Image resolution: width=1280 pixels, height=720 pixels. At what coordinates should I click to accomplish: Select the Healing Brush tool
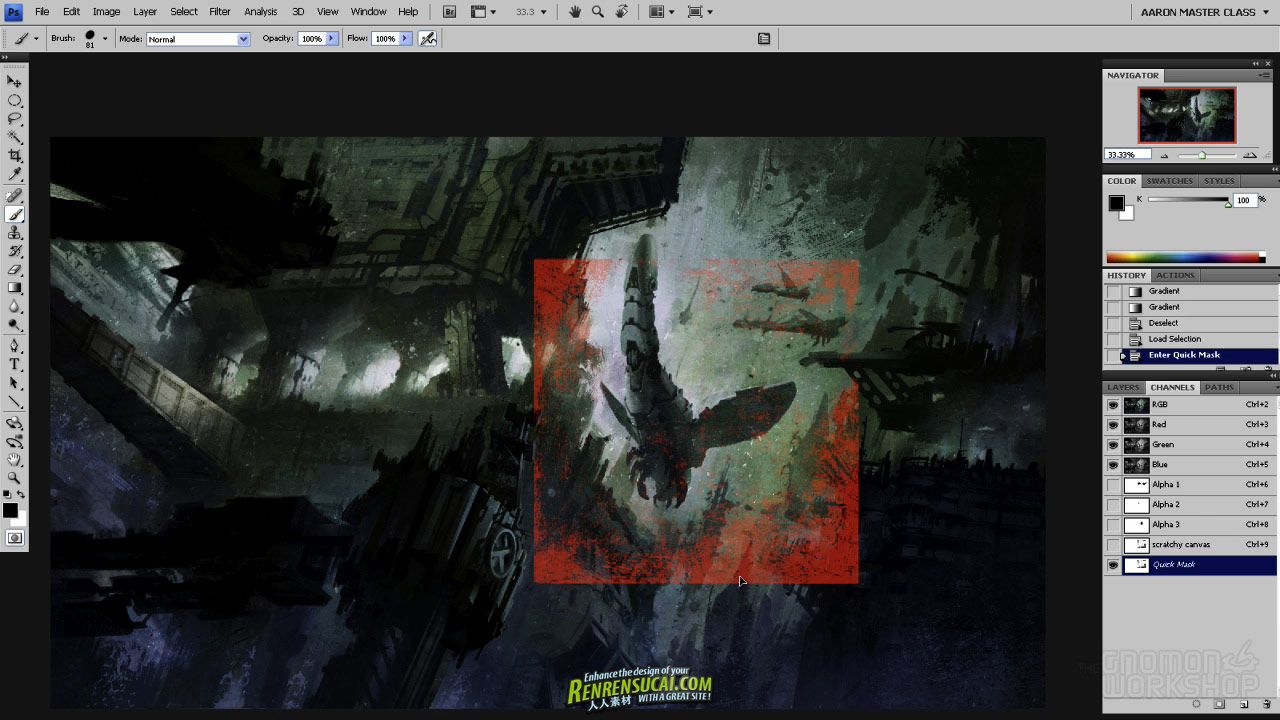tap(14, 196)
